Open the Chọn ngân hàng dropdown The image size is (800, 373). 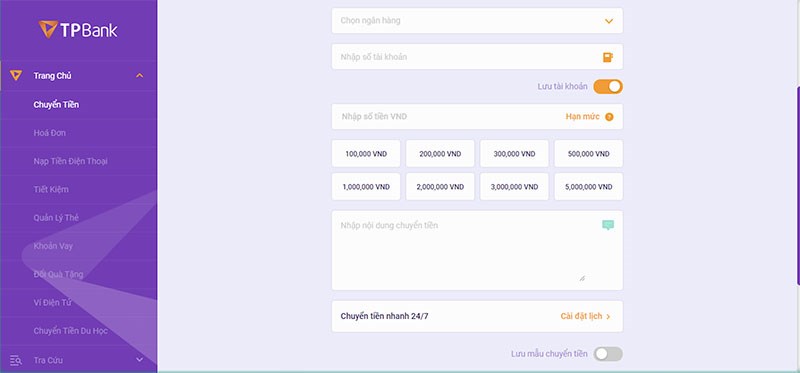click(x=477, y=21)
